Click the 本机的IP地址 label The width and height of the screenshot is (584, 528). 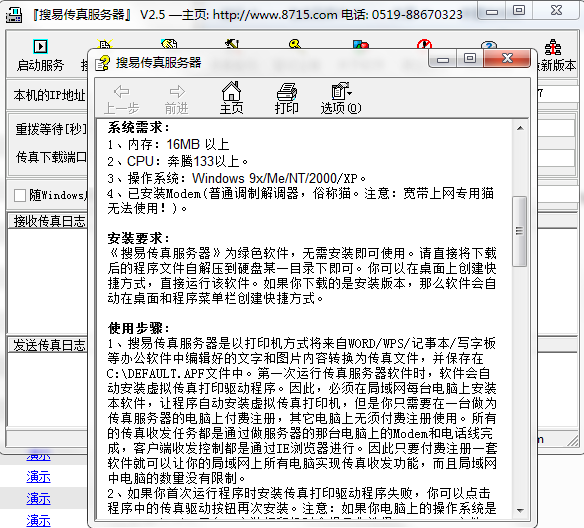[x=50, y=95]
